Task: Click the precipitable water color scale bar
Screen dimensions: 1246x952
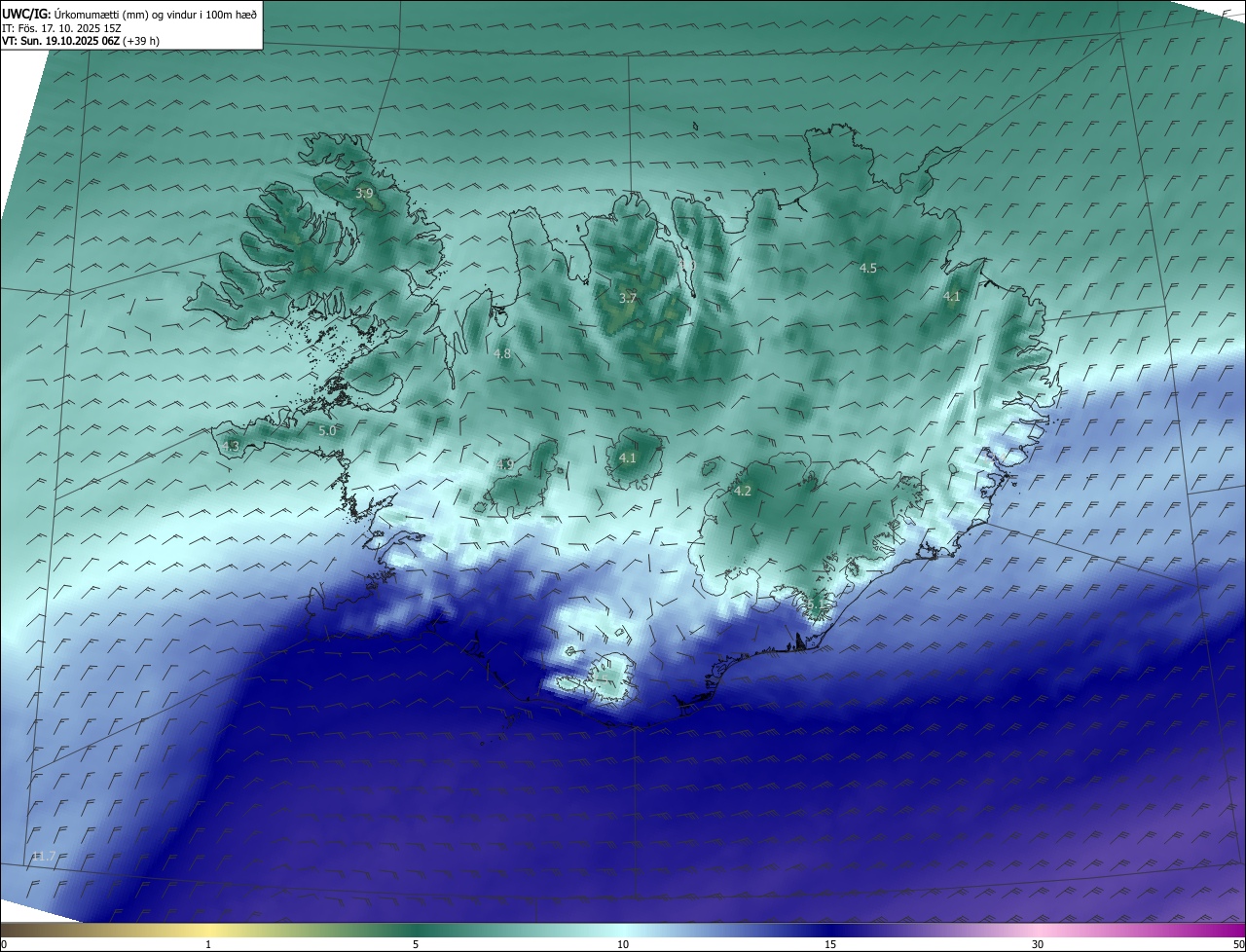Action: [623, 931]
